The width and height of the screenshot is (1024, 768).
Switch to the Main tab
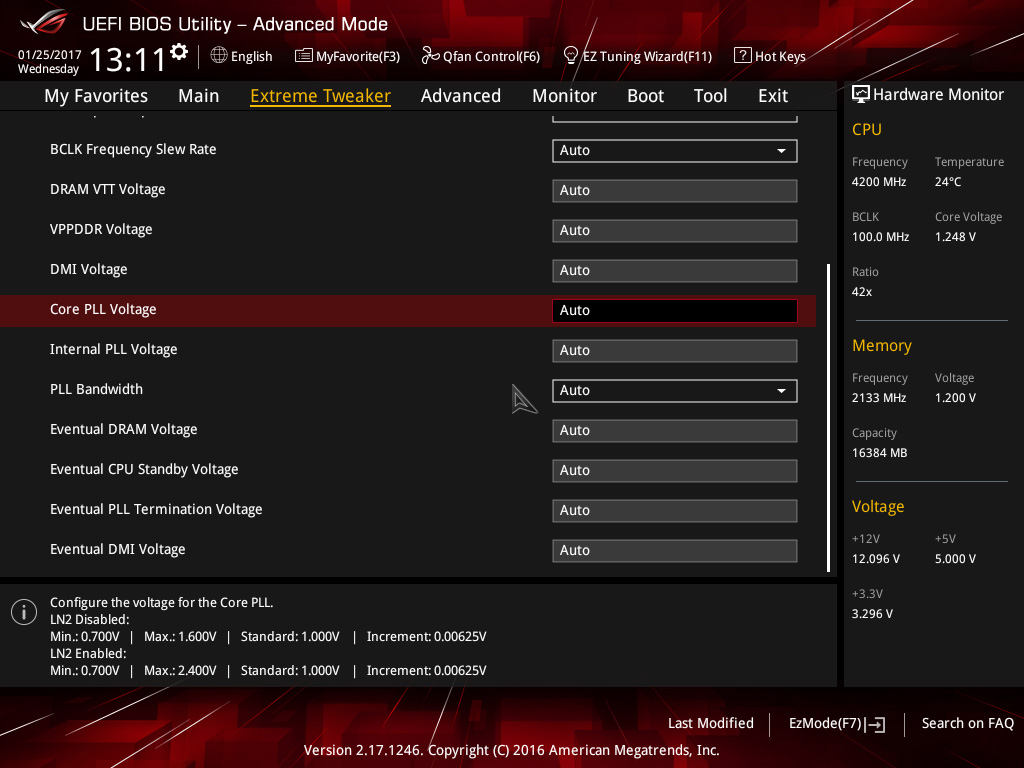coord(199,96)
